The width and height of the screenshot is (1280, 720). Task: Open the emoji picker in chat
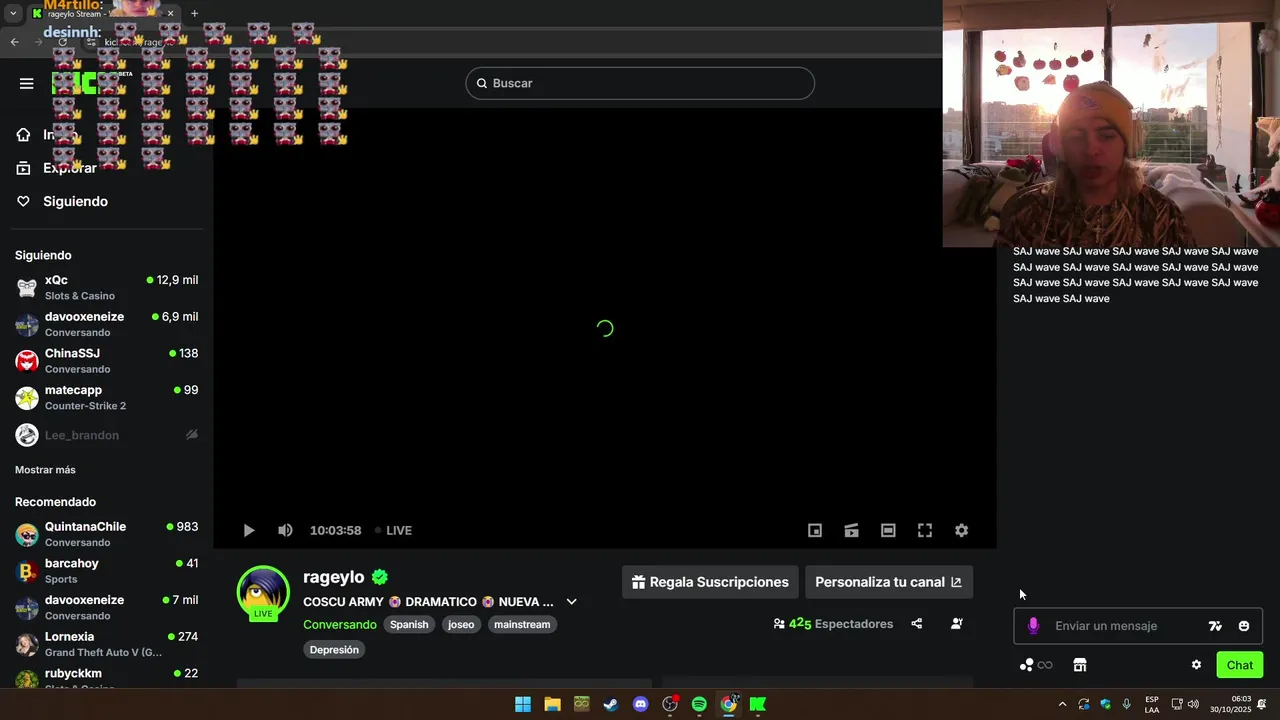[1244, 626]
